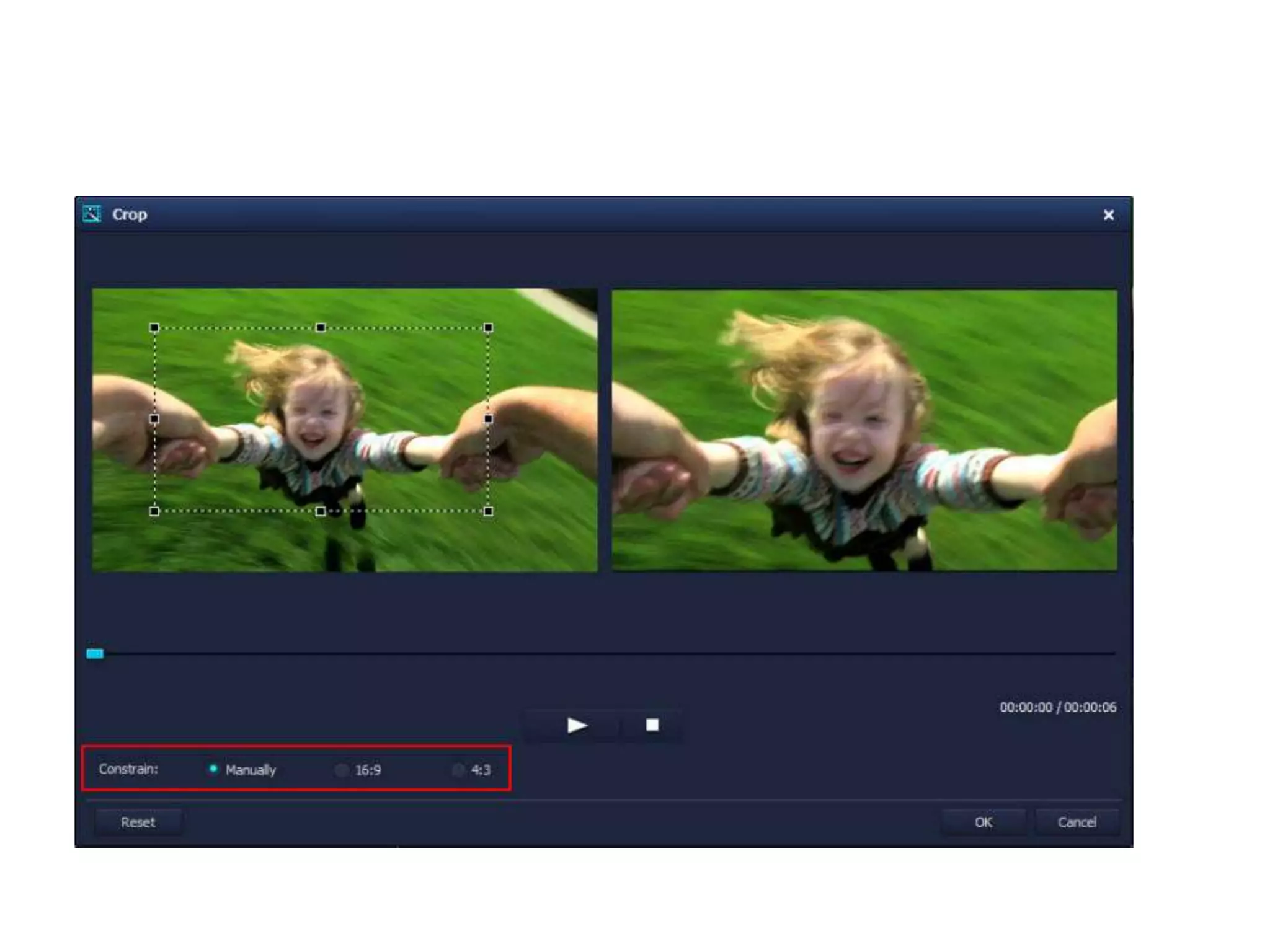This screenshot has width=1270, height=952.
Task: Close the Crop window with X
Action: click(1108, 215)
